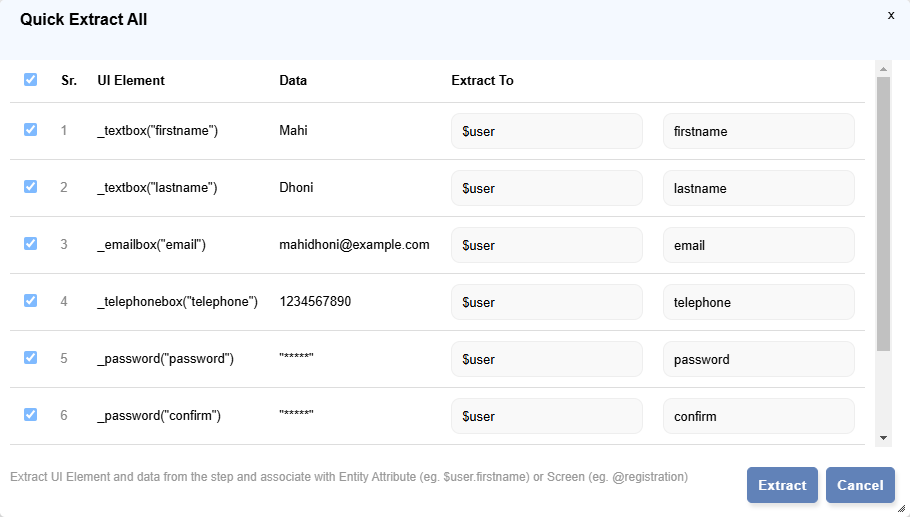Uncheck the lastname row checkbox
This screenshot has width=910, height=517.
[x=30, y=187]
